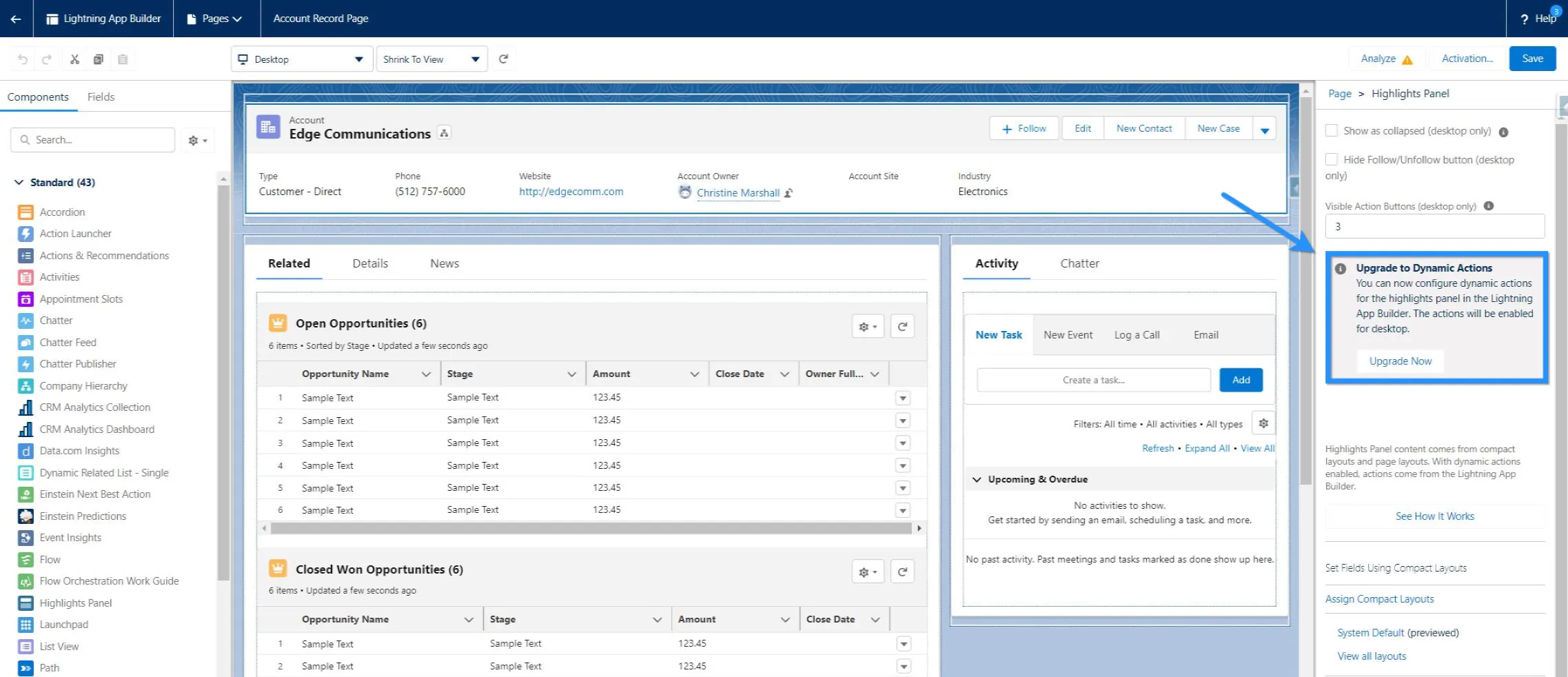Open the Details tab
This screenshot has width=1568, height=677.
coord(370,263)
